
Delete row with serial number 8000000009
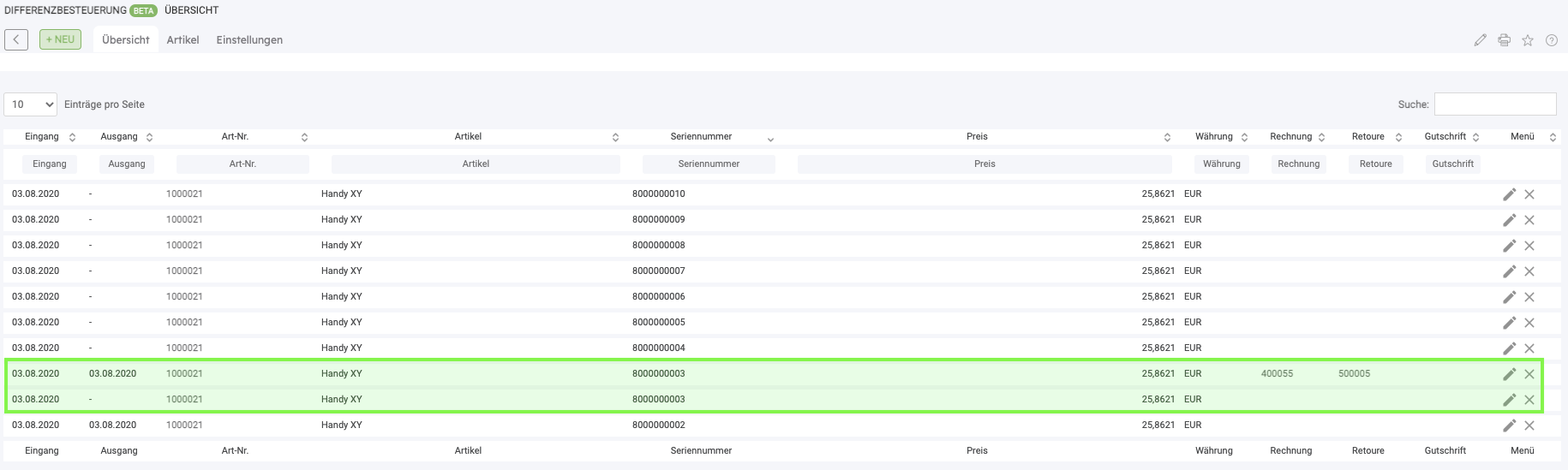click(1529, 220)
